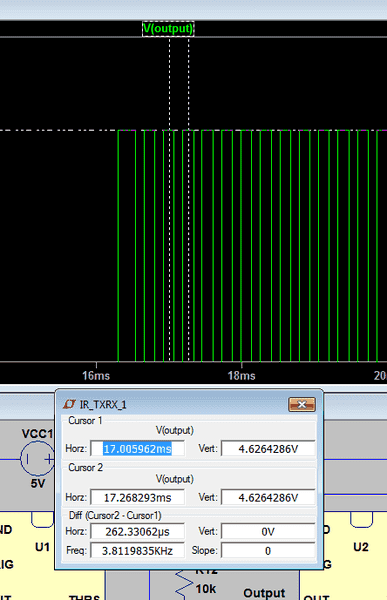
Task: Click the V(output) trace label
Action: tap(168, 29)
